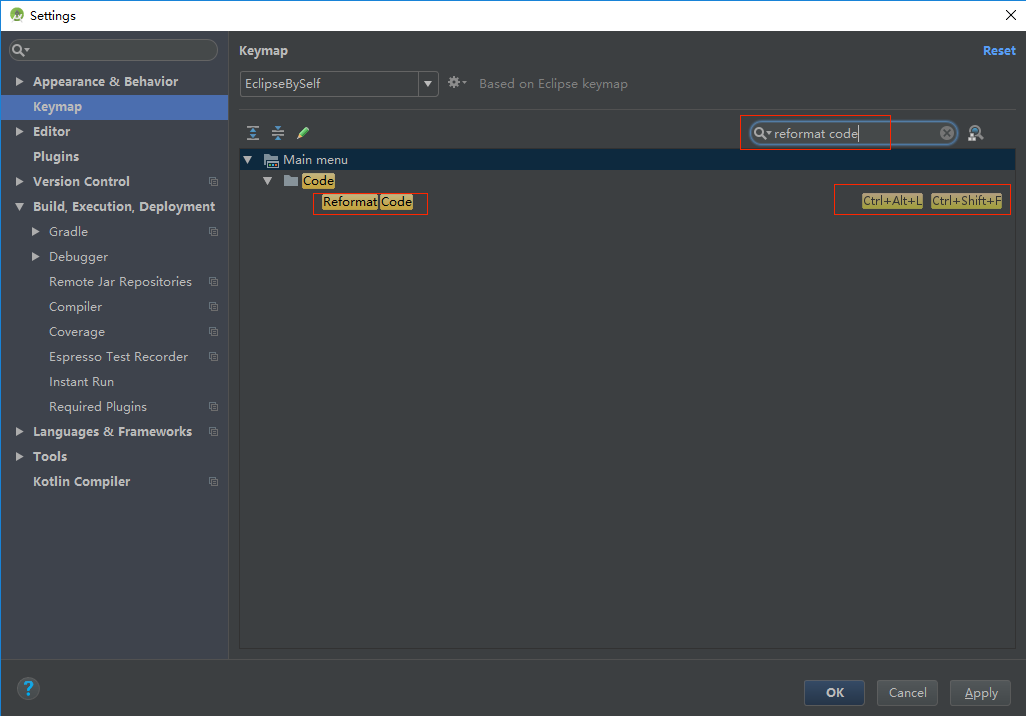
Task: Open keymap settings gear menu
Action: click(455, 83)
